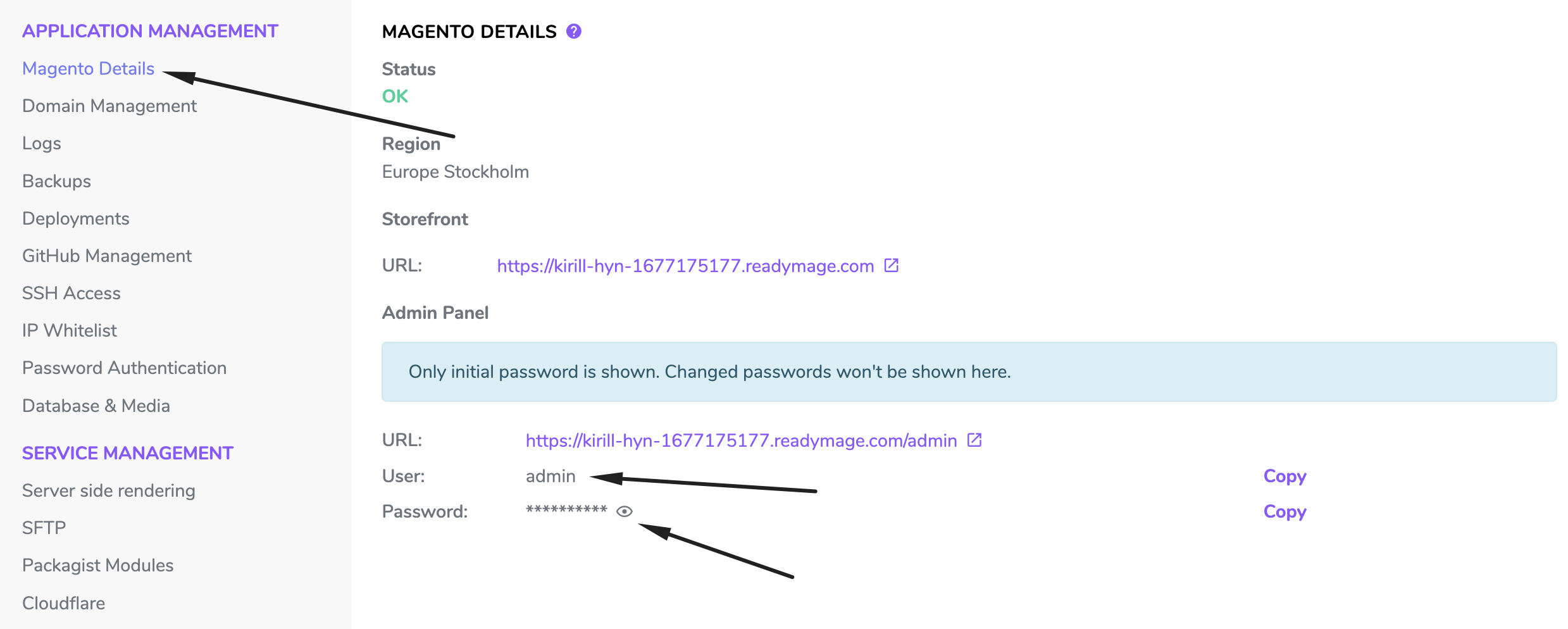Click the Magento Details help question icon
This screenshot has width=1568, height=629.
(573, 31)
